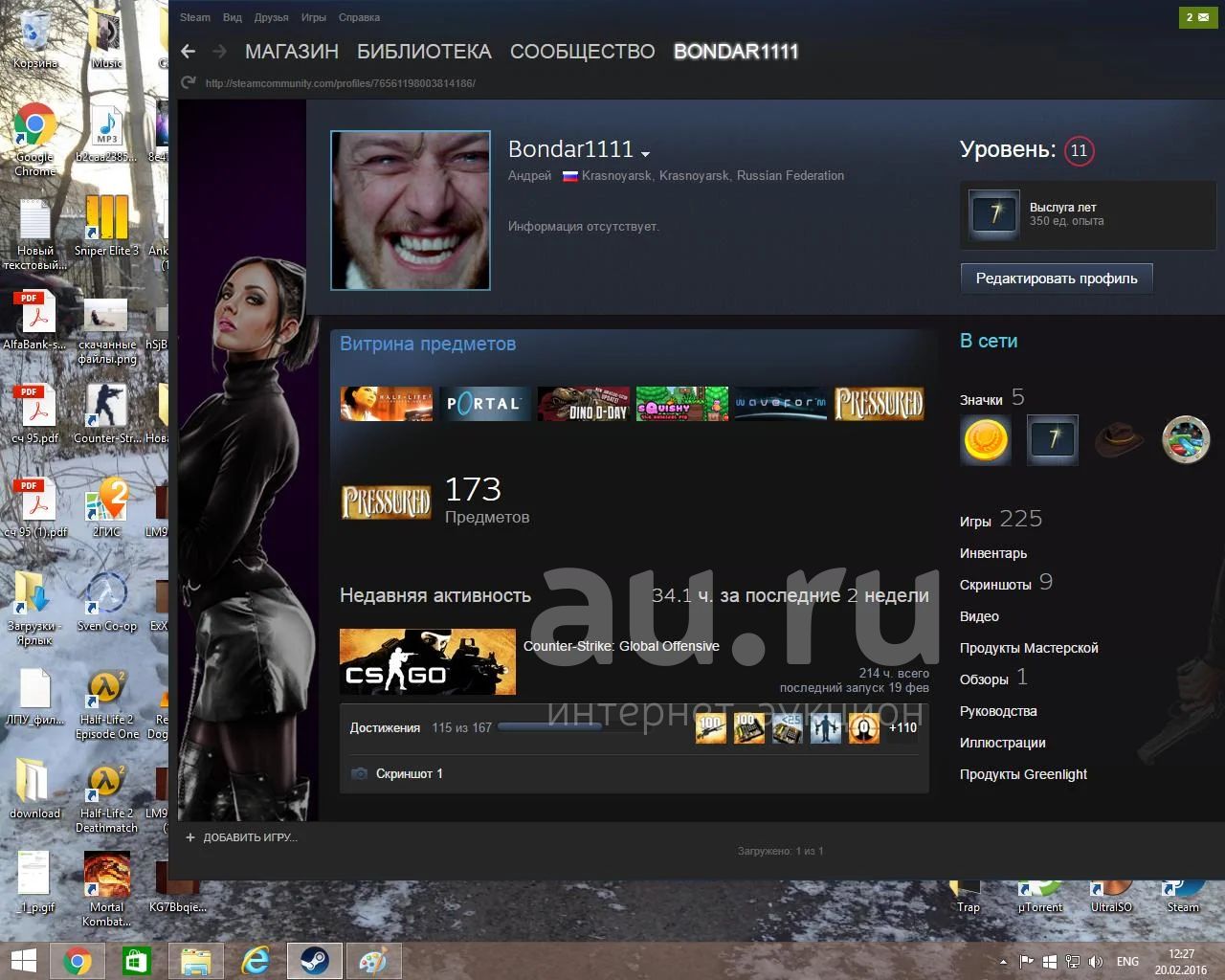View the fifth CS:GO achievement icon
This screenshot has width=1225, height=980.
pyautogui.click(x=863, y=728)
